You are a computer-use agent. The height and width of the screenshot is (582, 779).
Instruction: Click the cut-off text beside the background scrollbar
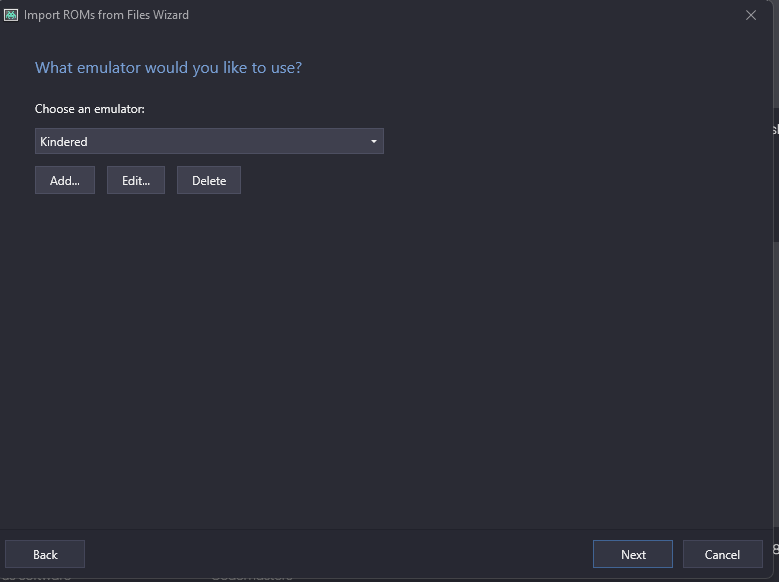pos(775,130)
